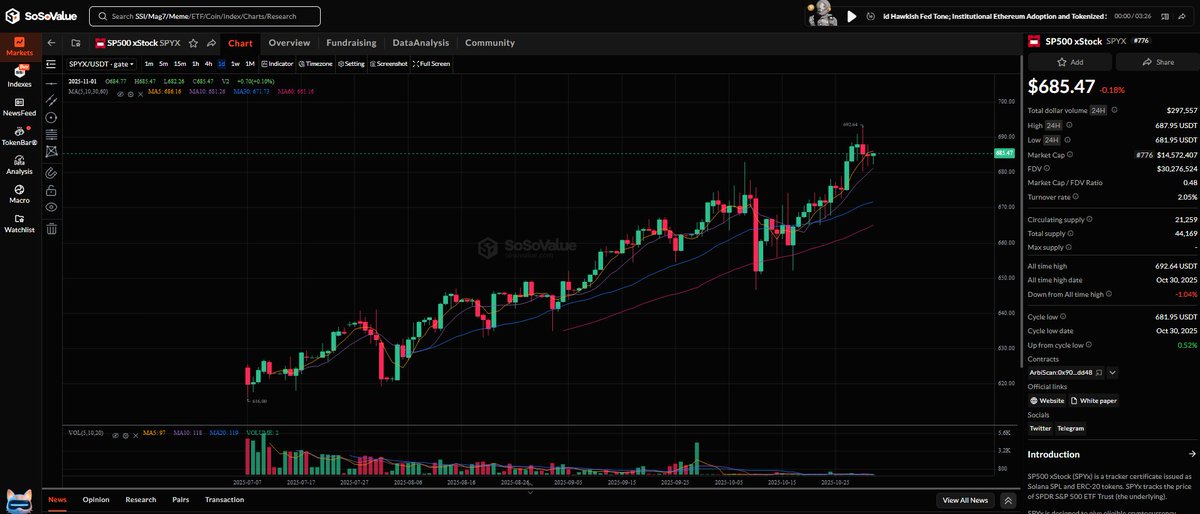Viewport: 1200px width, 514px height.
Task: Open the Indicator menu
Action: [x=277, y=64]
